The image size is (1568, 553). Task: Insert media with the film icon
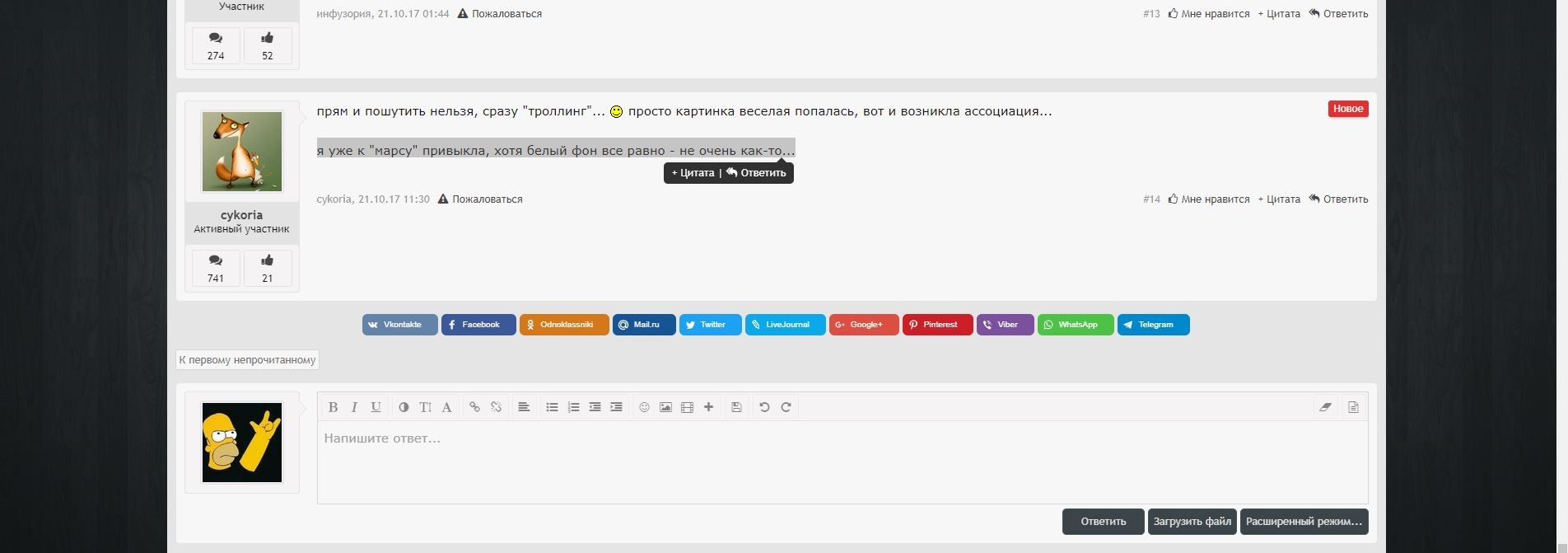[x=687, y=407]
